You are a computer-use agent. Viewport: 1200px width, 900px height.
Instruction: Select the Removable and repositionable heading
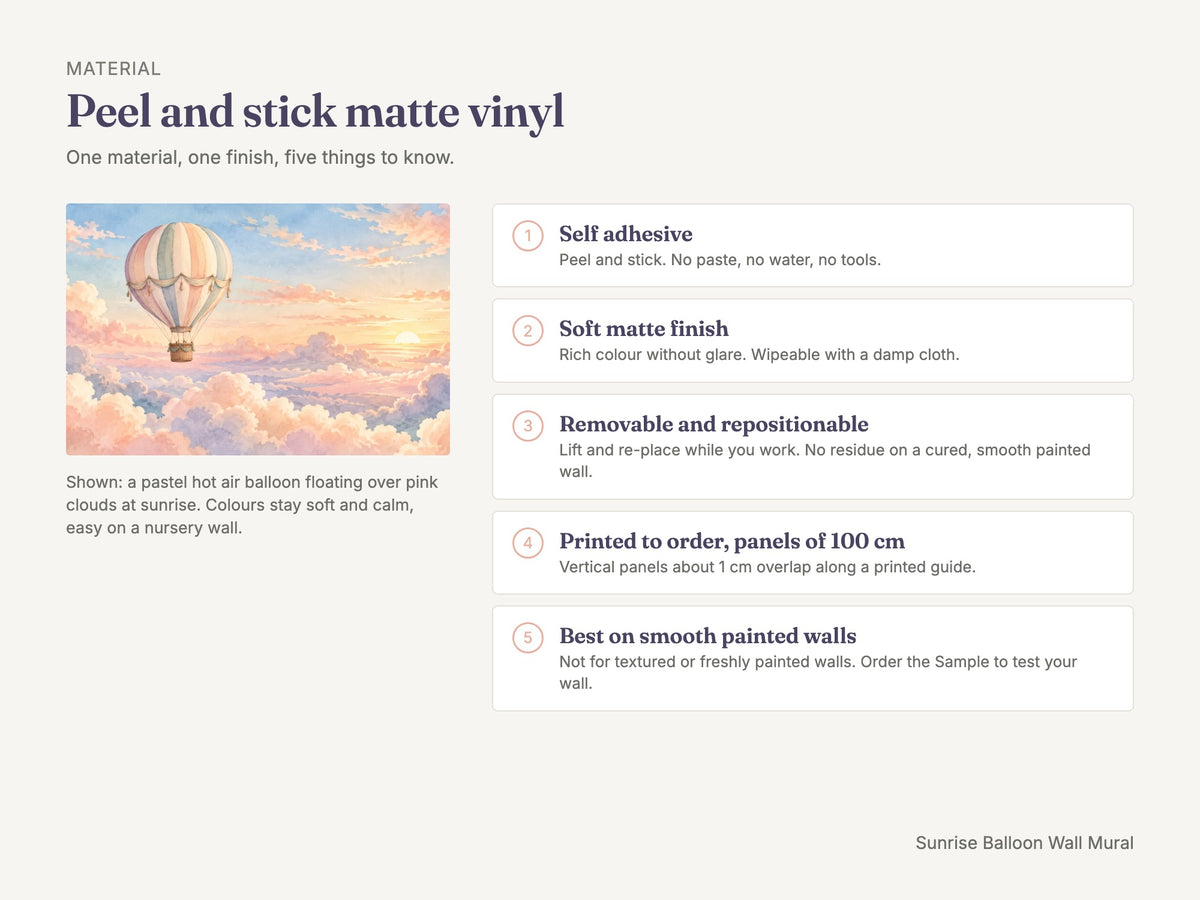714,424
